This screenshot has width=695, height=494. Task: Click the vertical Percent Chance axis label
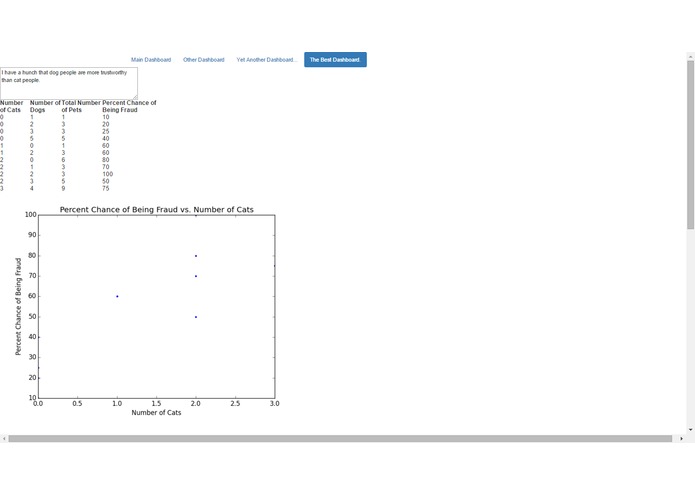18,307
